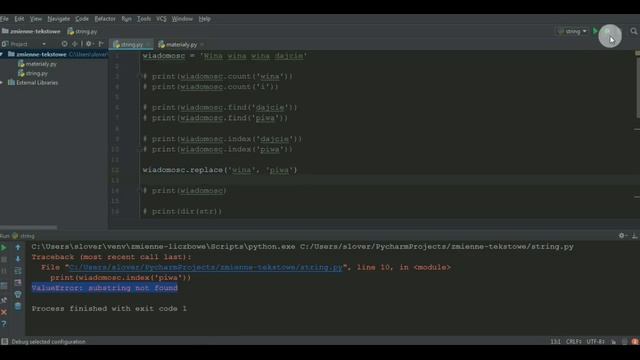Collapse the zmienne-tekstowe project folder

[x=2, y=54]
